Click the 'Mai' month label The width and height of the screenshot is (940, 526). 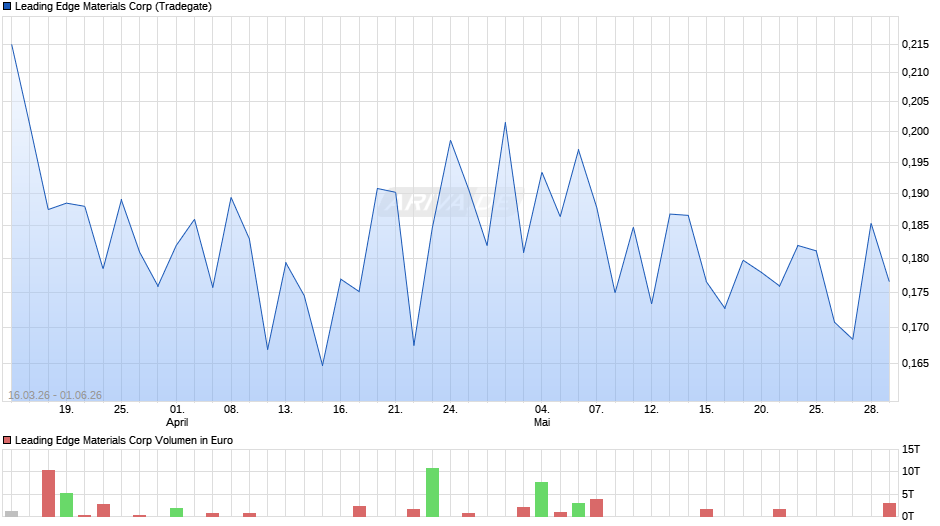click(542, 422)
